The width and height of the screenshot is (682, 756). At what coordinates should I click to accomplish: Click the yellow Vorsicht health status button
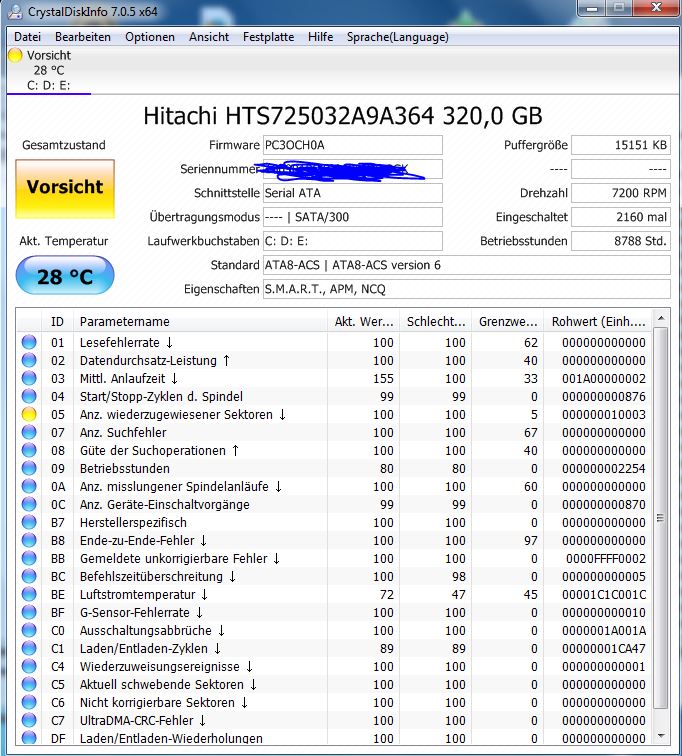[x=65, y=189]
